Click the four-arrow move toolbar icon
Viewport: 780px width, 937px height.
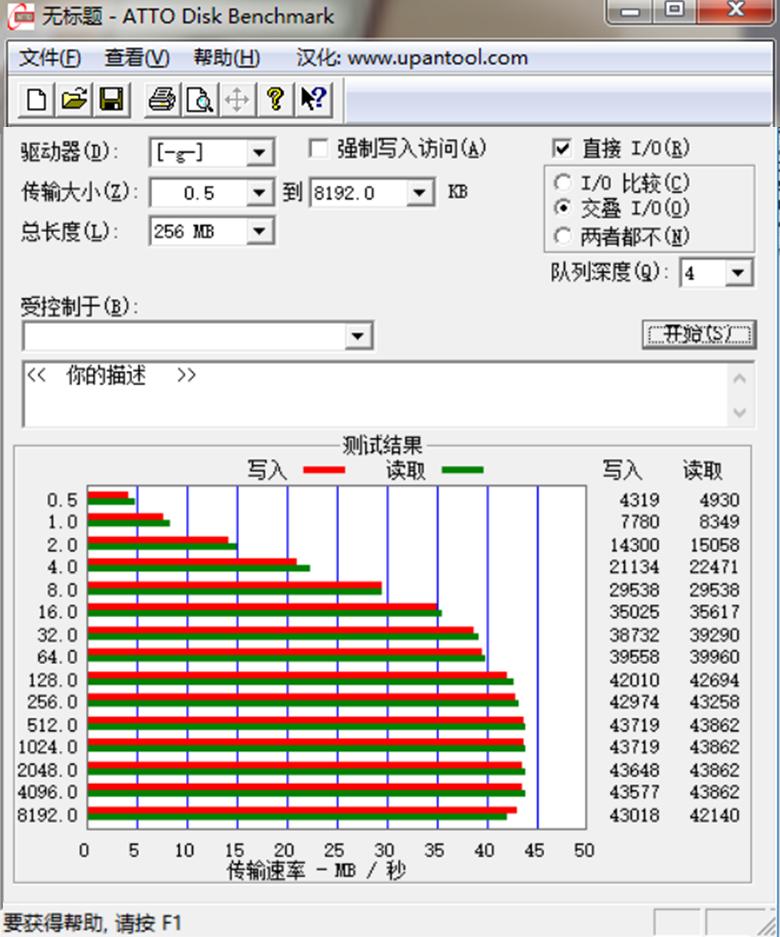coord(237,99)
